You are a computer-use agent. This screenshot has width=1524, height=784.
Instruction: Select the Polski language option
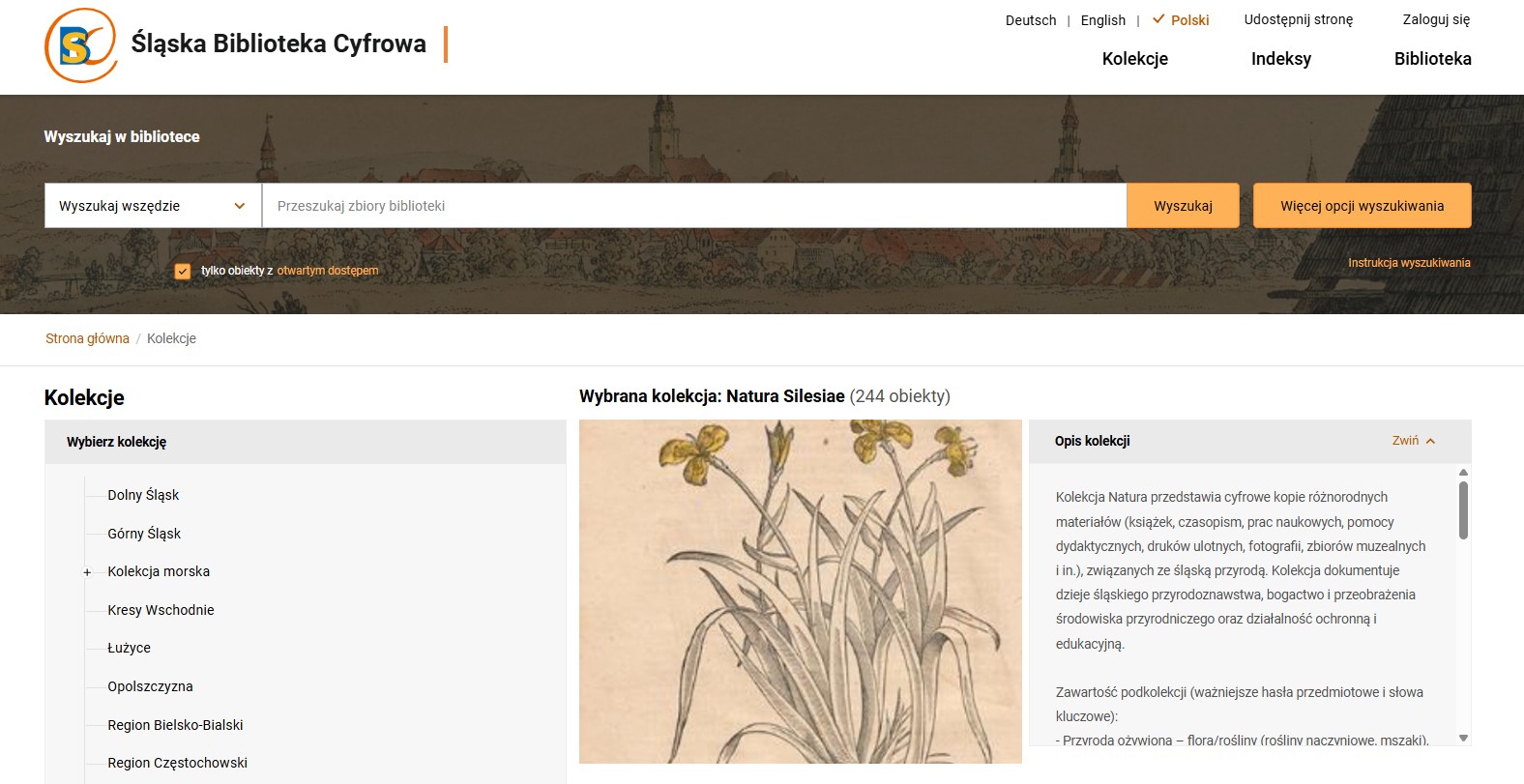(1181, 20)
